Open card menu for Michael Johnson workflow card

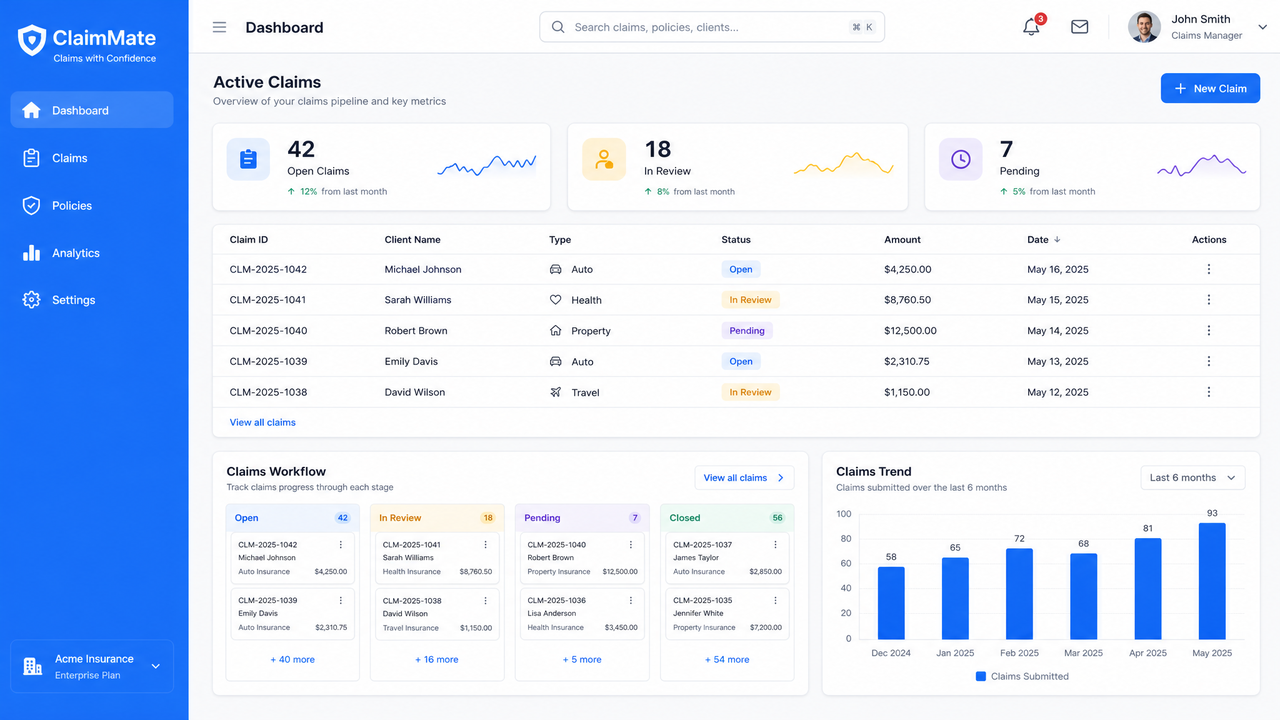click(x=341, y=545)
